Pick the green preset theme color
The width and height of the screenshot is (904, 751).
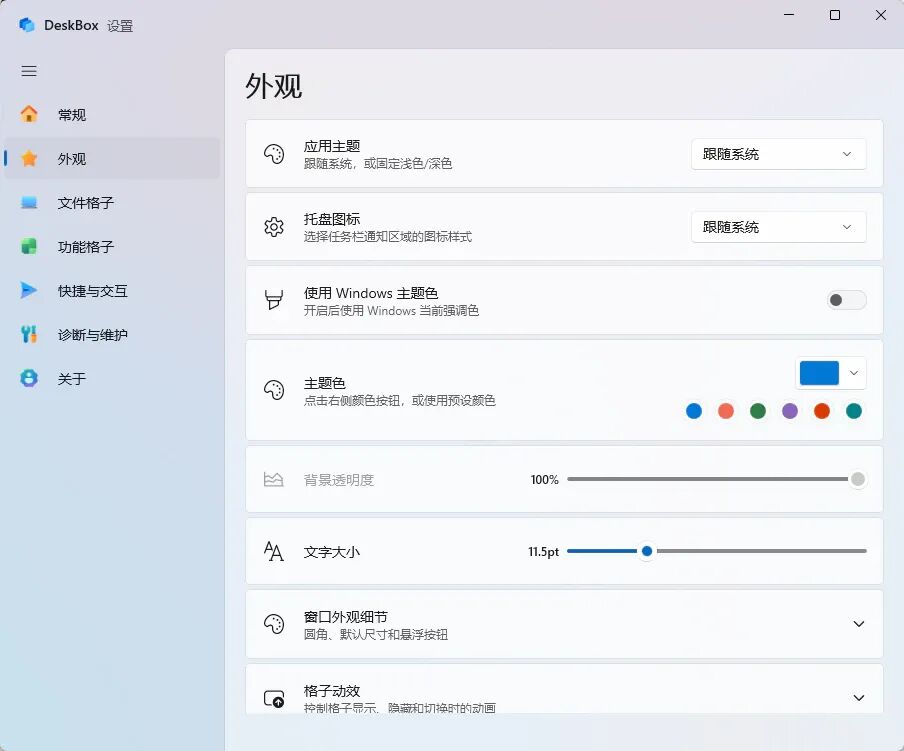(x=758, y=411)
